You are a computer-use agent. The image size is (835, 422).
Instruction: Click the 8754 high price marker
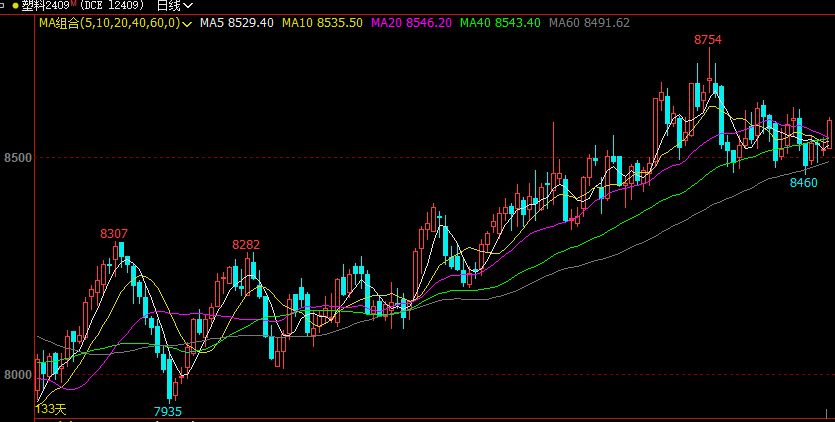tap(708, 39)
